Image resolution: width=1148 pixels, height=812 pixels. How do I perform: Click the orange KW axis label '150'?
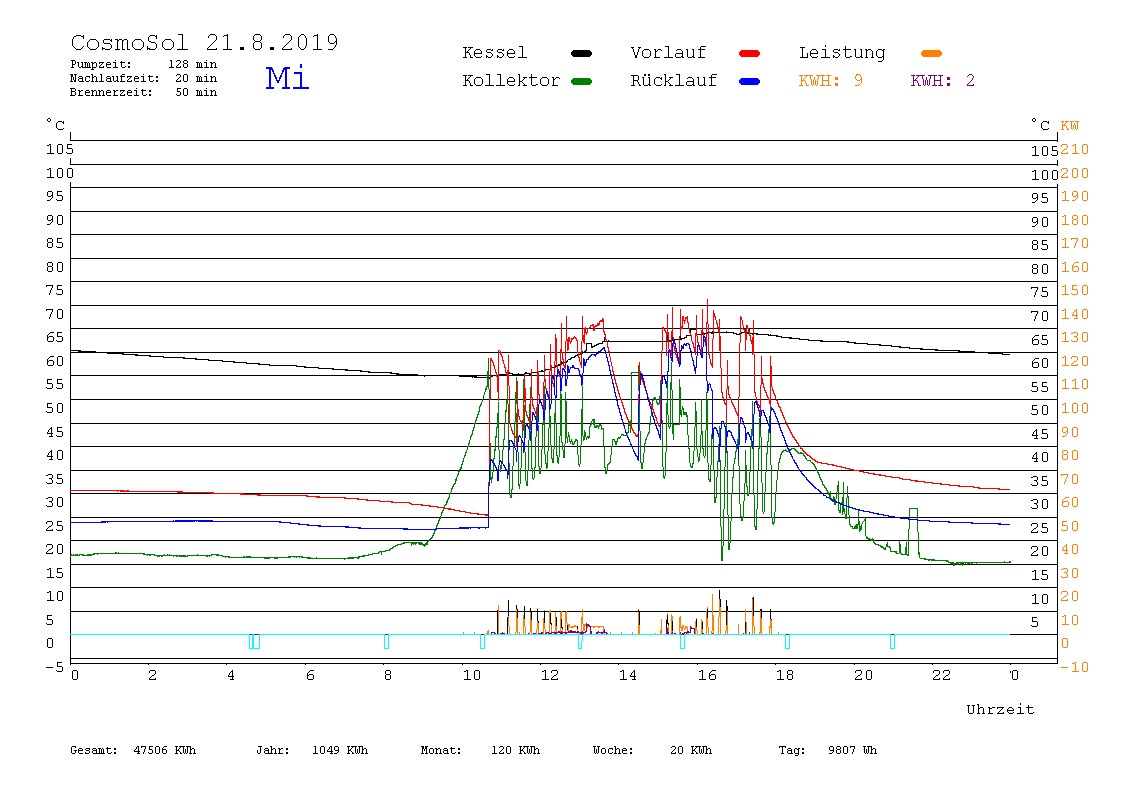coord(1075,291)
